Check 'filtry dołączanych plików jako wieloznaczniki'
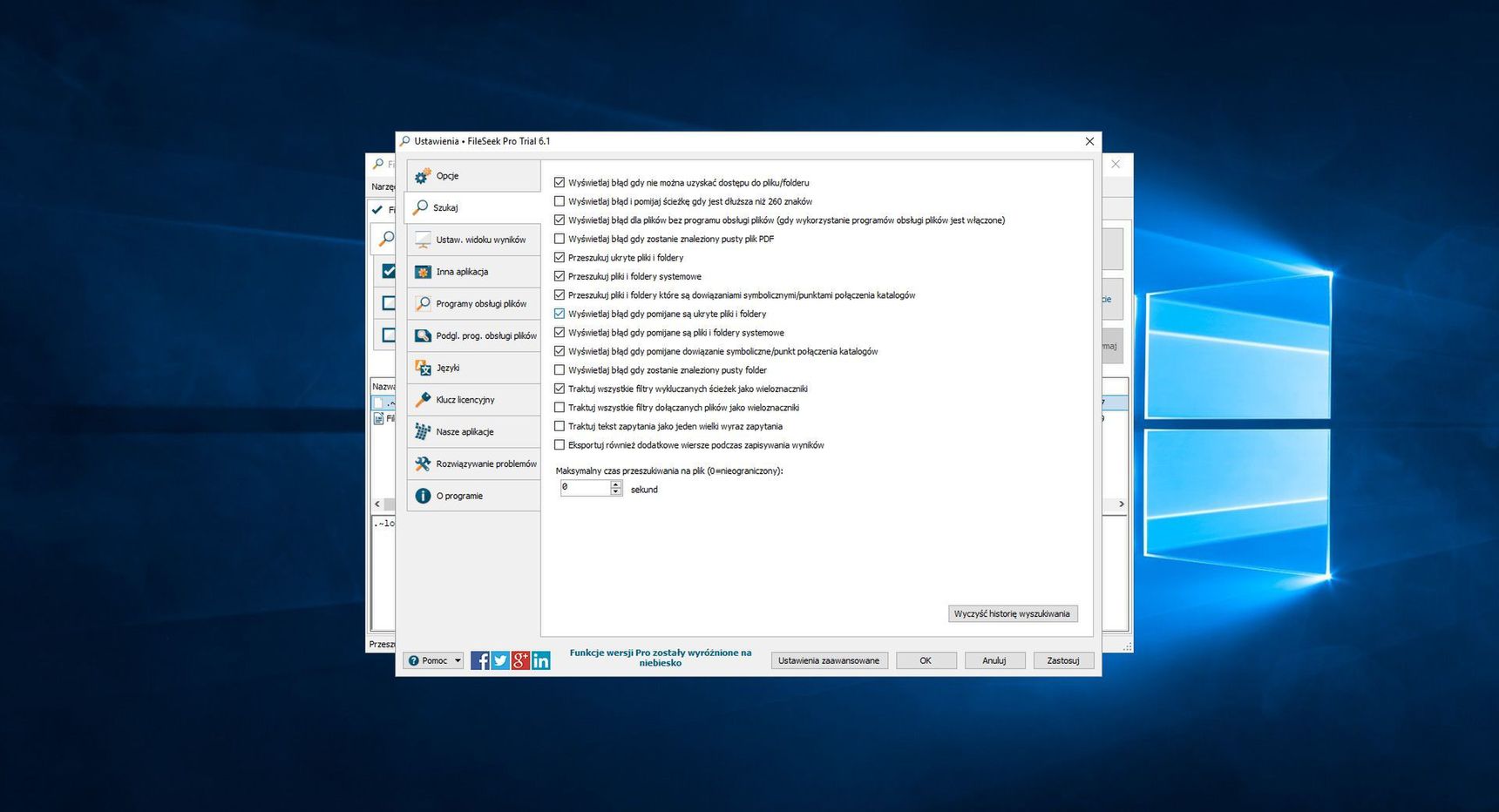Image resolution: width=1499 pixels, height=812 pixels. click(x=560, y=408)
